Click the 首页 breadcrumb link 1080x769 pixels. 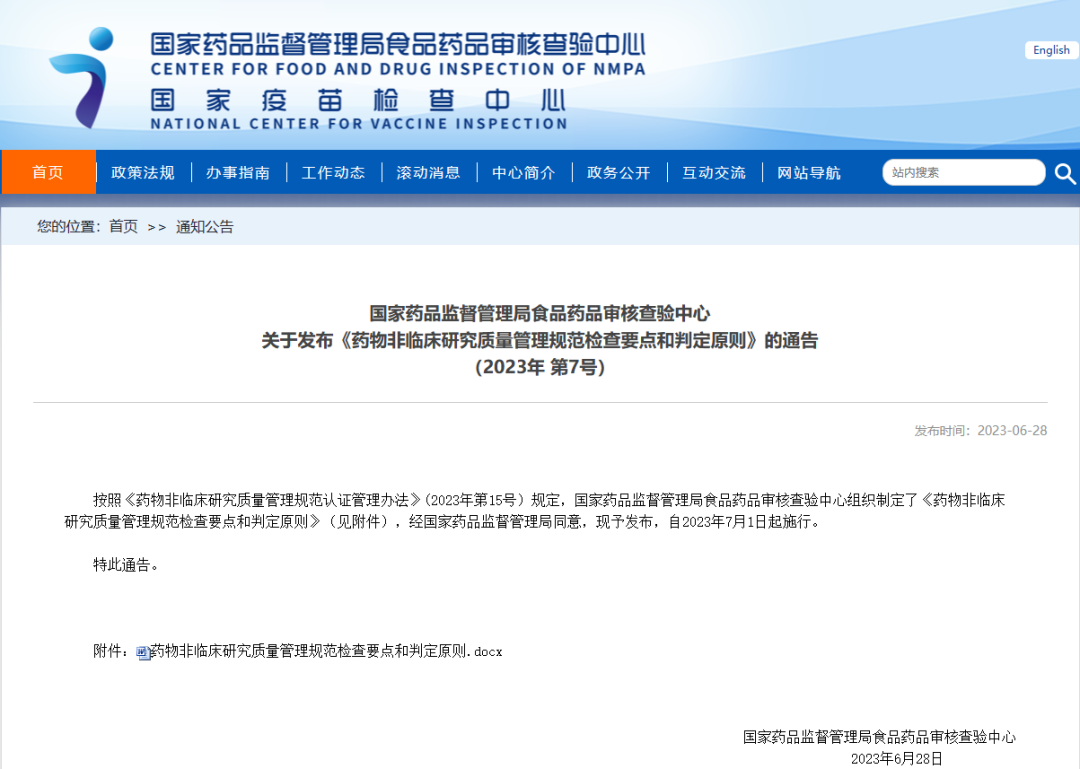coord(123,227)
